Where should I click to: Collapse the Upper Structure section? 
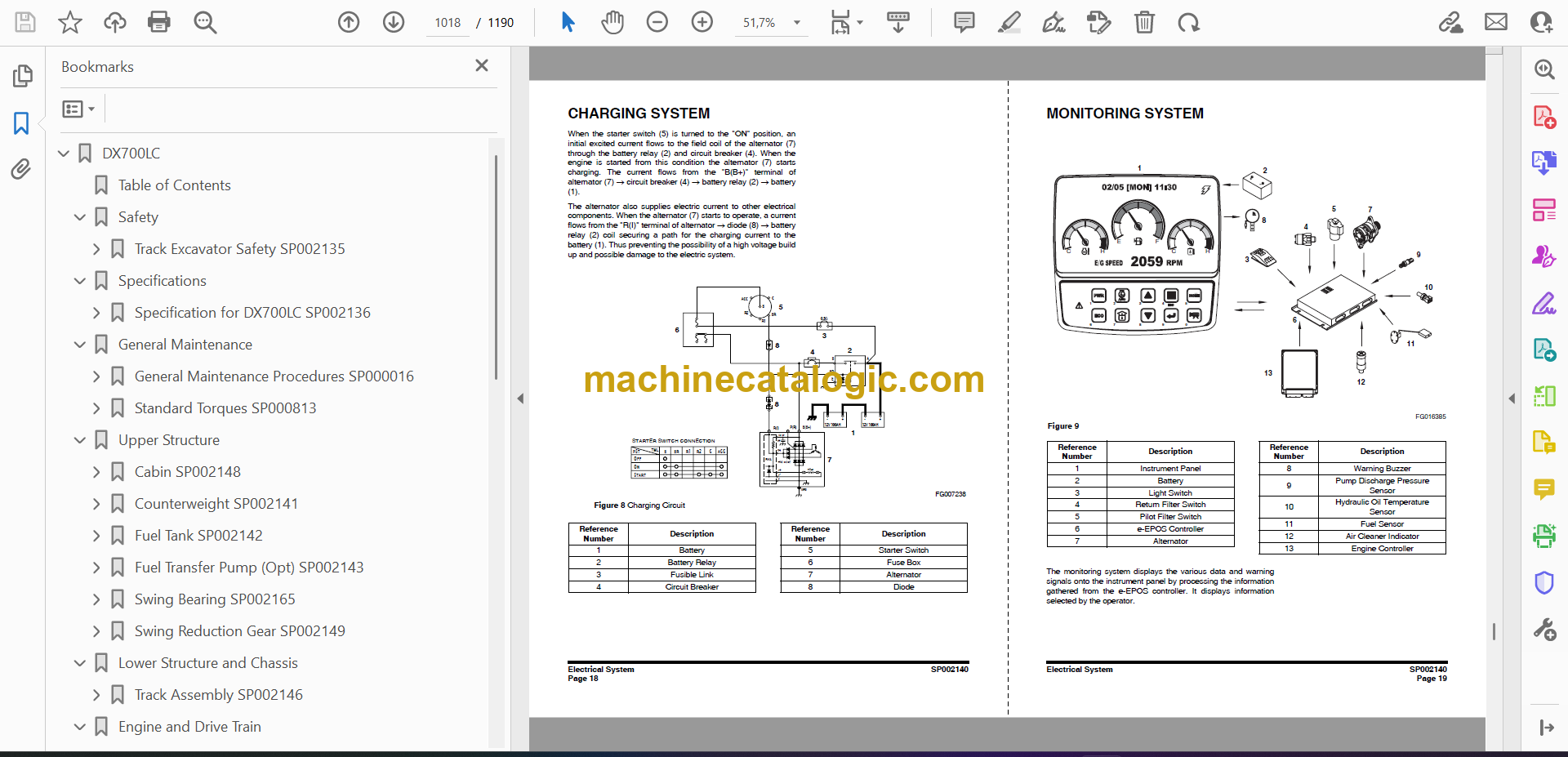pos(80,440)
